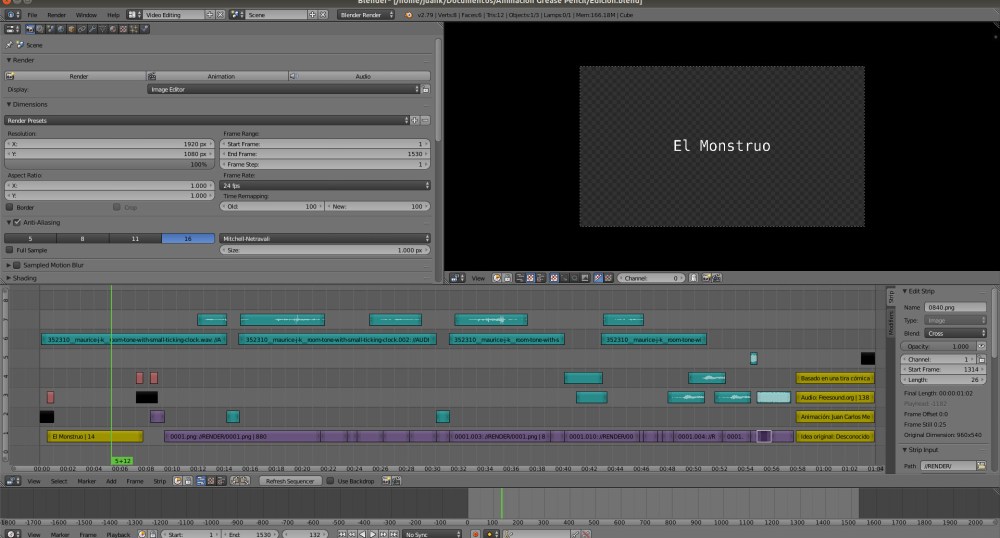
Task: Open the render properties camera tab
Action: [x=30, y=29]
